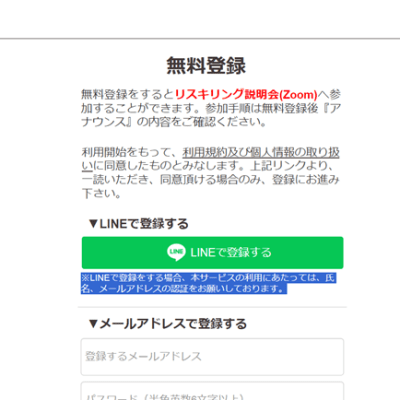Open the 利用規約及び個人情報の取り扱い link
This screenshot has width=400, height=400.
click(x=261, y=152)
